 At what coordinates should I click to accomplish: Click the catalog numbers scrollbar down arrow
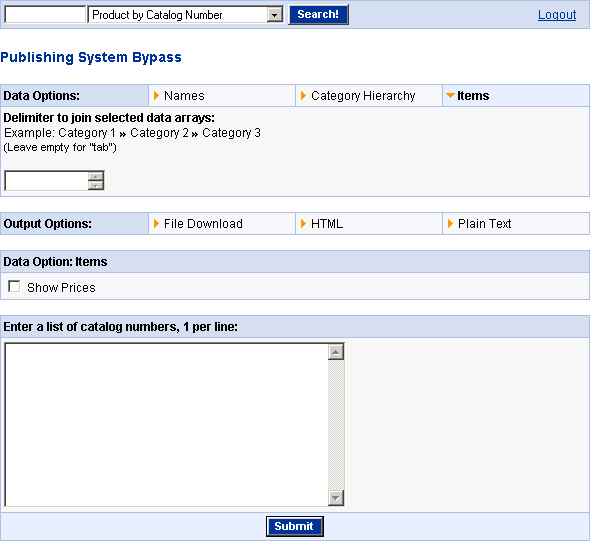336,498
